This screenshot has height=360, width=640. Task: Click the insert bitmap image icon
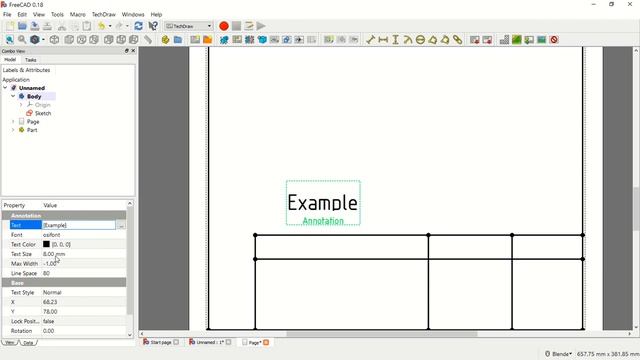[x=542, y=40]
